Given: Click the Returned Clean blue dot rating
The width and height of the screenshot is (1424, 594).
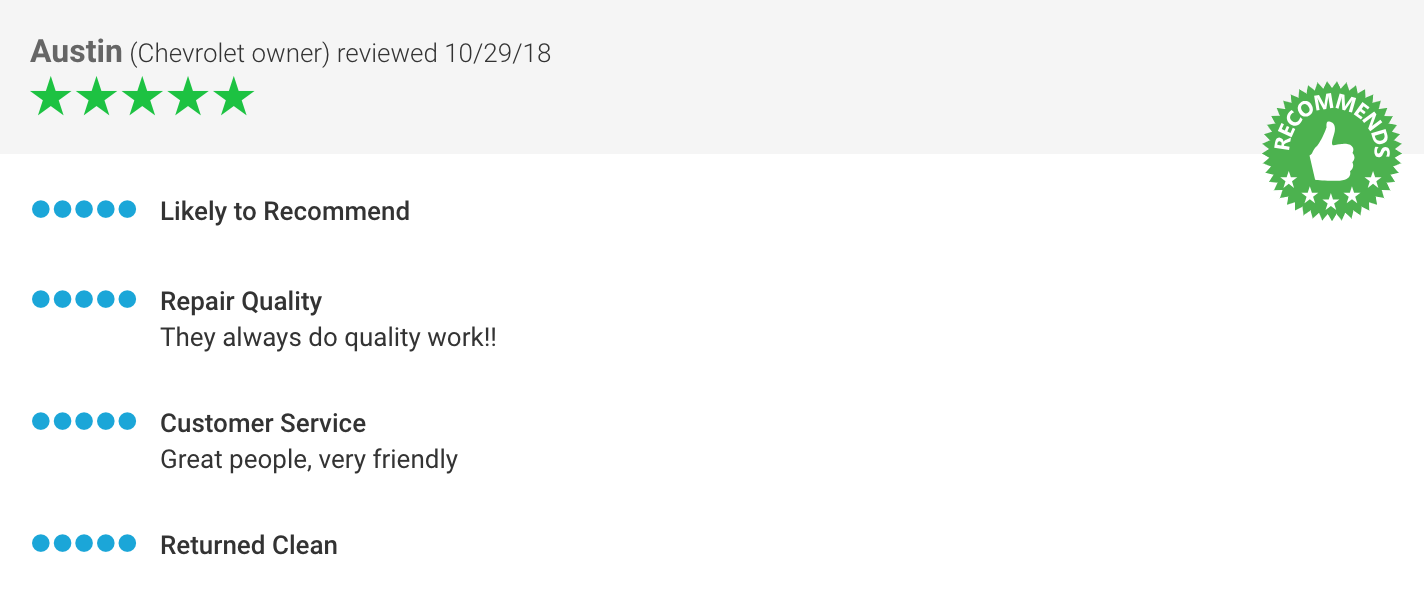Looking at the screenshot, I should 84,544.
